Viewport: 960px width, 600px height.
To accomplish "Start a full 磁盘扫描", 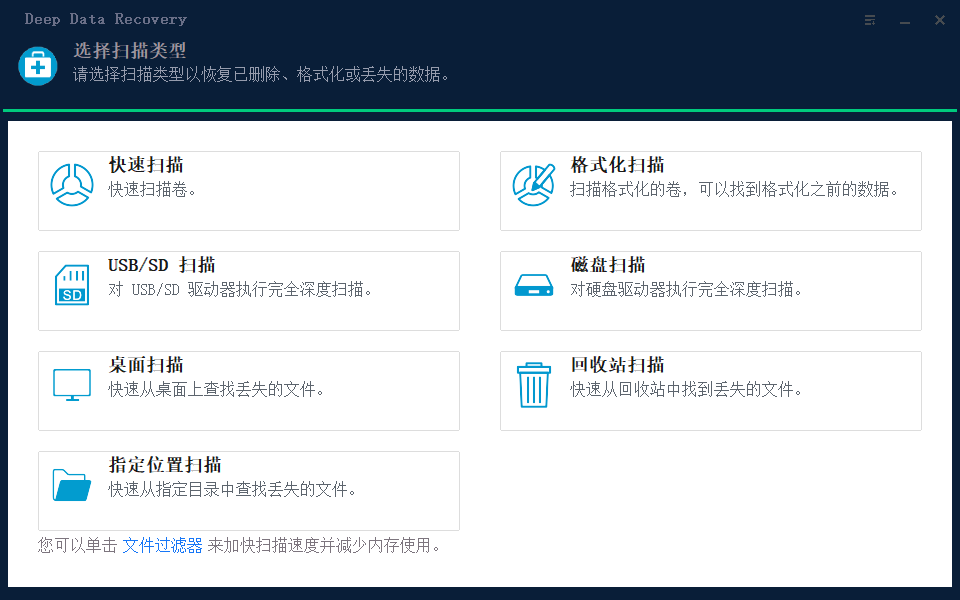I will [x=710, y=290].
